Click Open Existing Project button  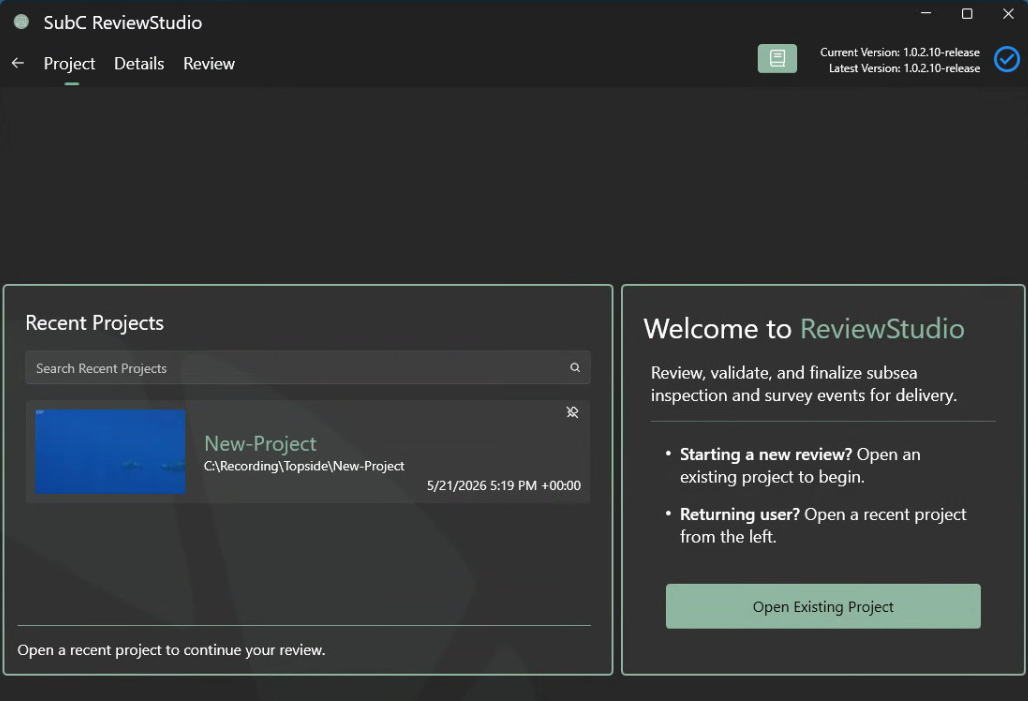pos(823,606)
